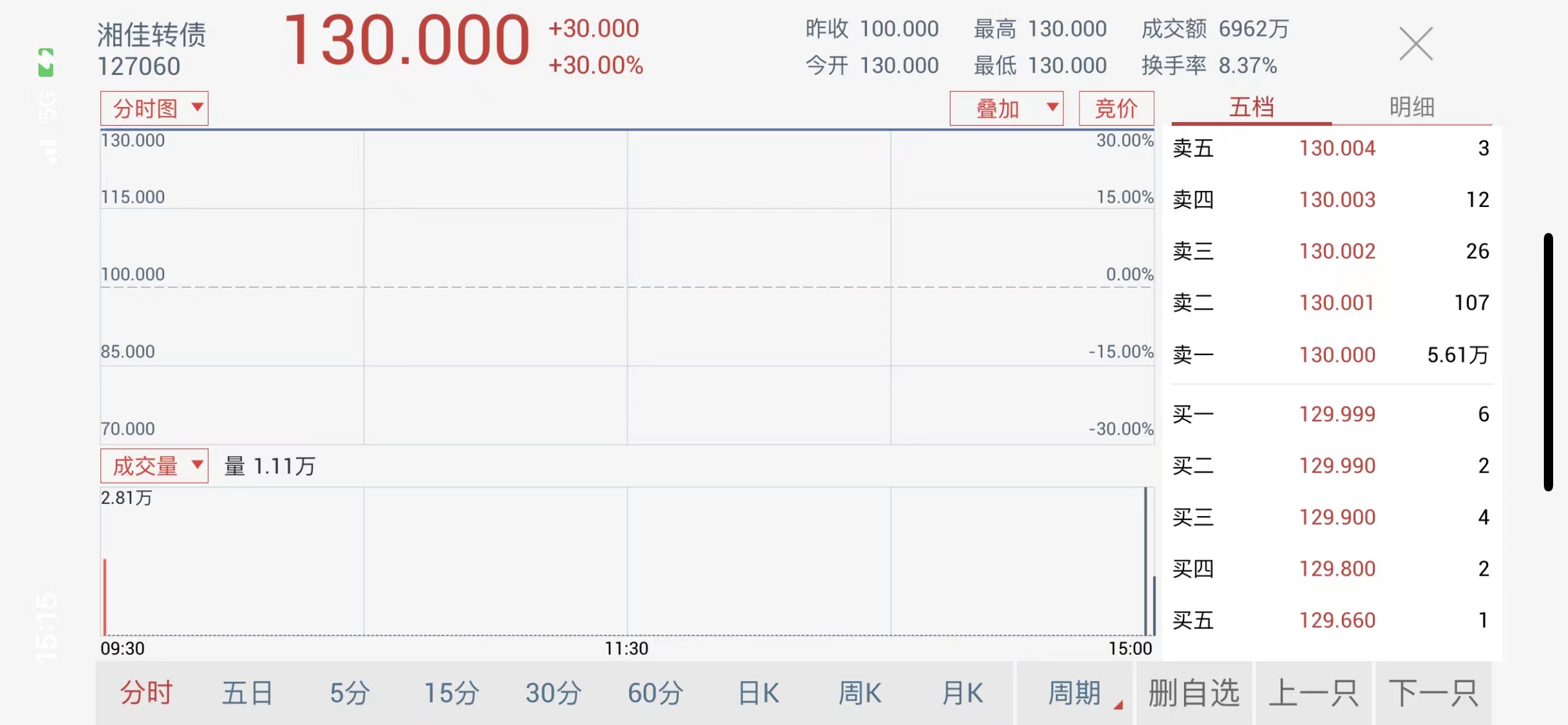Go to the previous security with 上一只
Screen dimensions: 1568x725
1313,693
